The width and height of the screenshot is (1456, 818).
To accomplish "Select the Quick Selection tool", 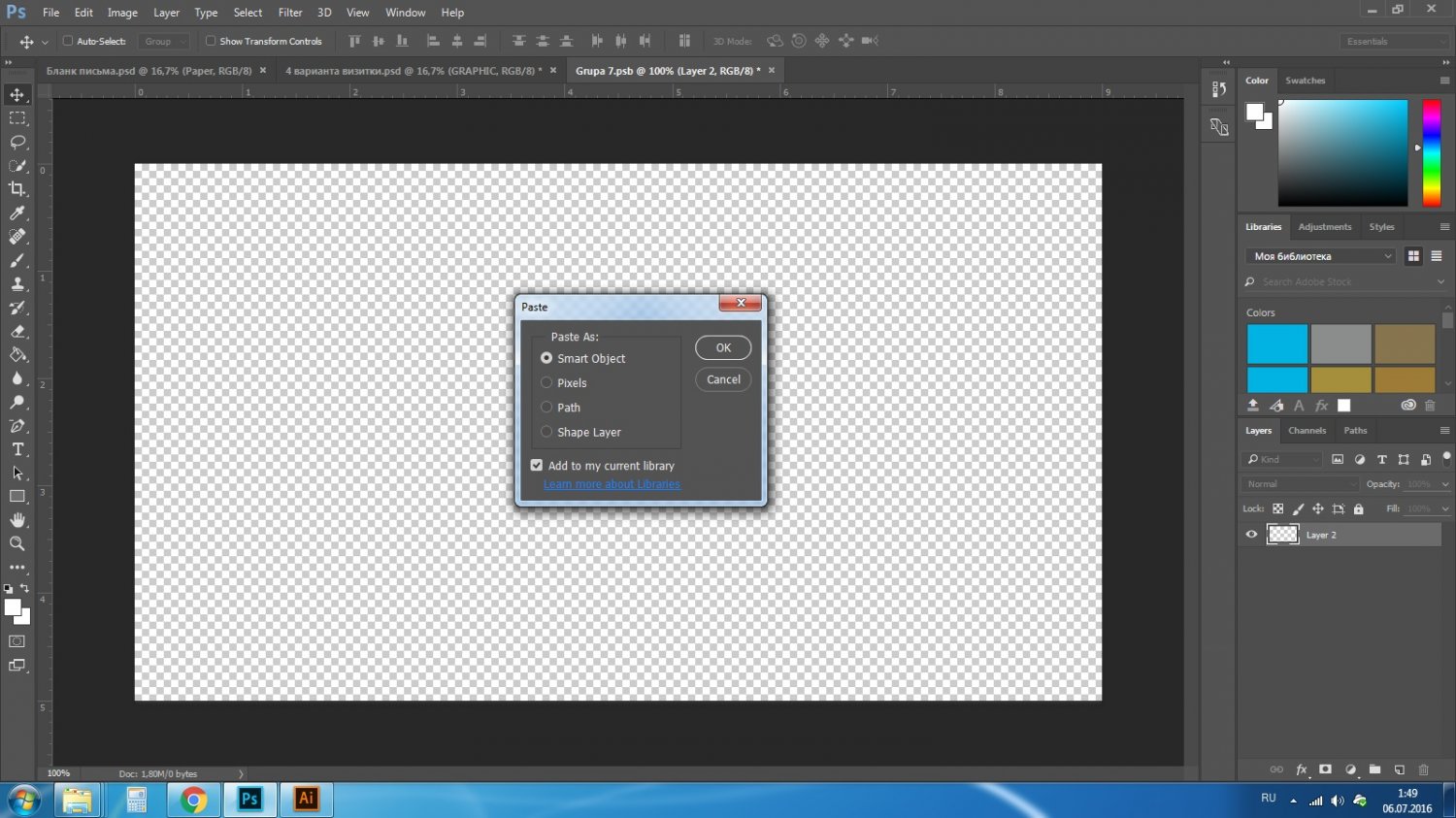I will pyautogui.click(x=17, y=166).
